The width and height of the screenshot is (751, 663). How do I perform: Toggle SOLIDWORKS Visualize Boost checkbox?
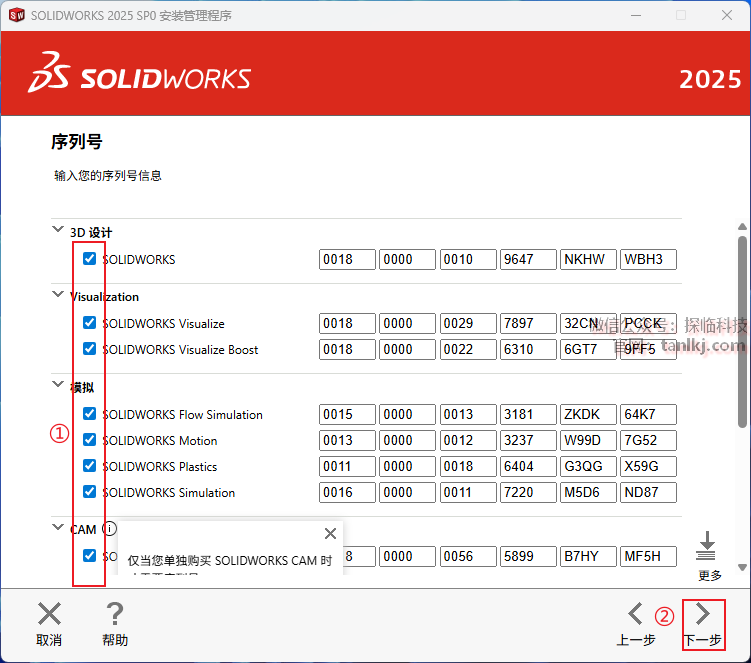(x=90, y=349)
